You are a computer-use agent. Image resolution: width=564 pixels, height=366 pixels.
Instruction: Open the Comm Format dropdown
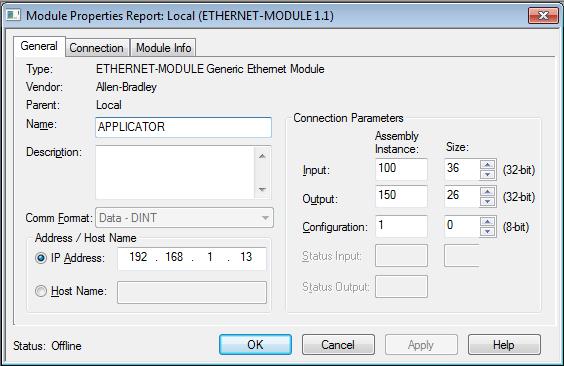click(x=184, y=218)
